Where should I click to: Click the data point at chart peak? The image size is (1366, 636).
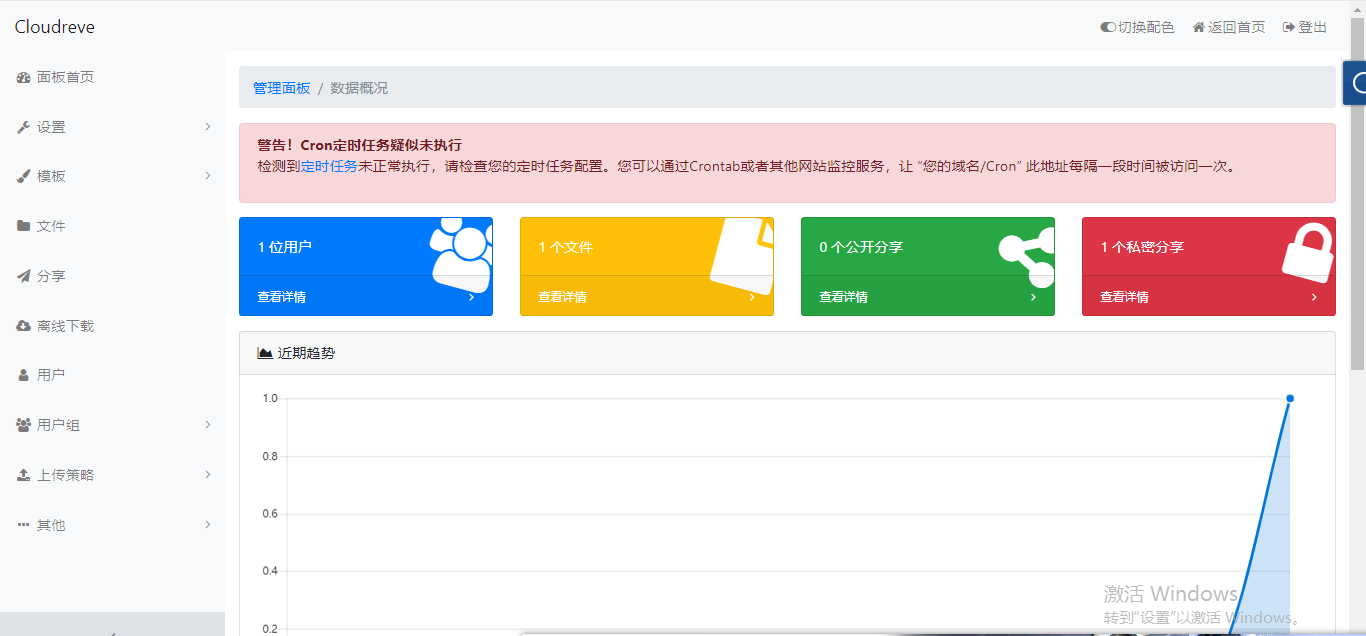click(x=1290, y=398)
